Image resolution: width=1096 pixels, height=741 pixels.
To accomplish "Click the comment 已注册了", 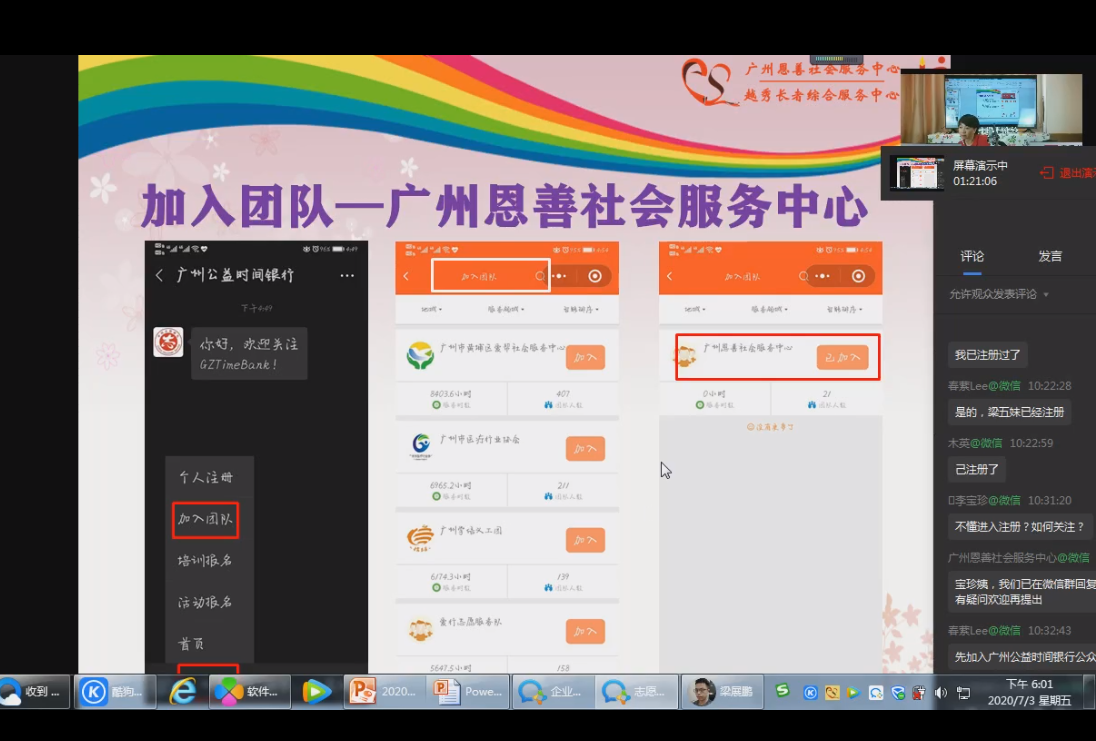I will pyautogui.click(x=977, y=470).
